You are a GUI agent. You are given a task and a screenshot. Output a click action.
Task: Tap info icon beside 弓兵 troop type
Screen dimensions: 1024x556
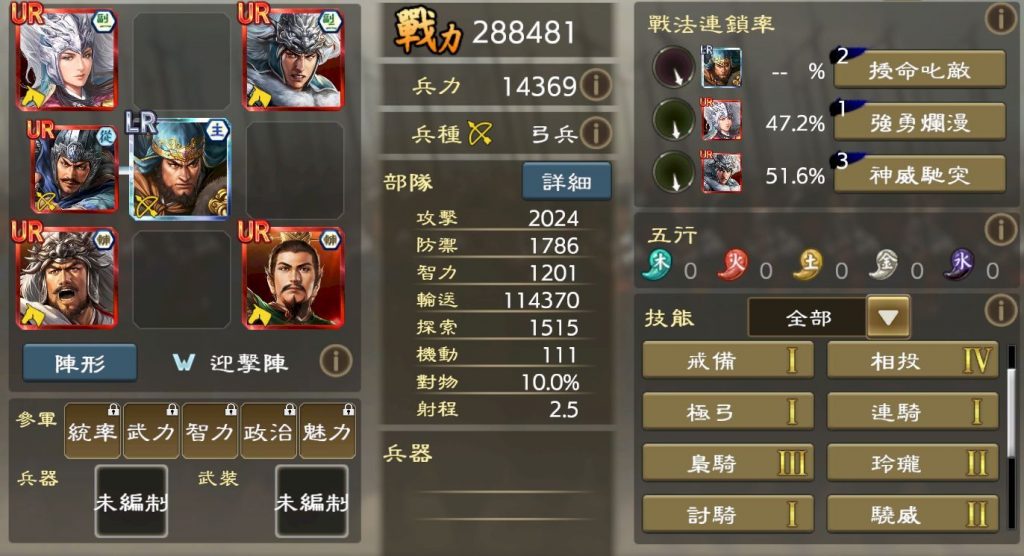tap(596, 133)
